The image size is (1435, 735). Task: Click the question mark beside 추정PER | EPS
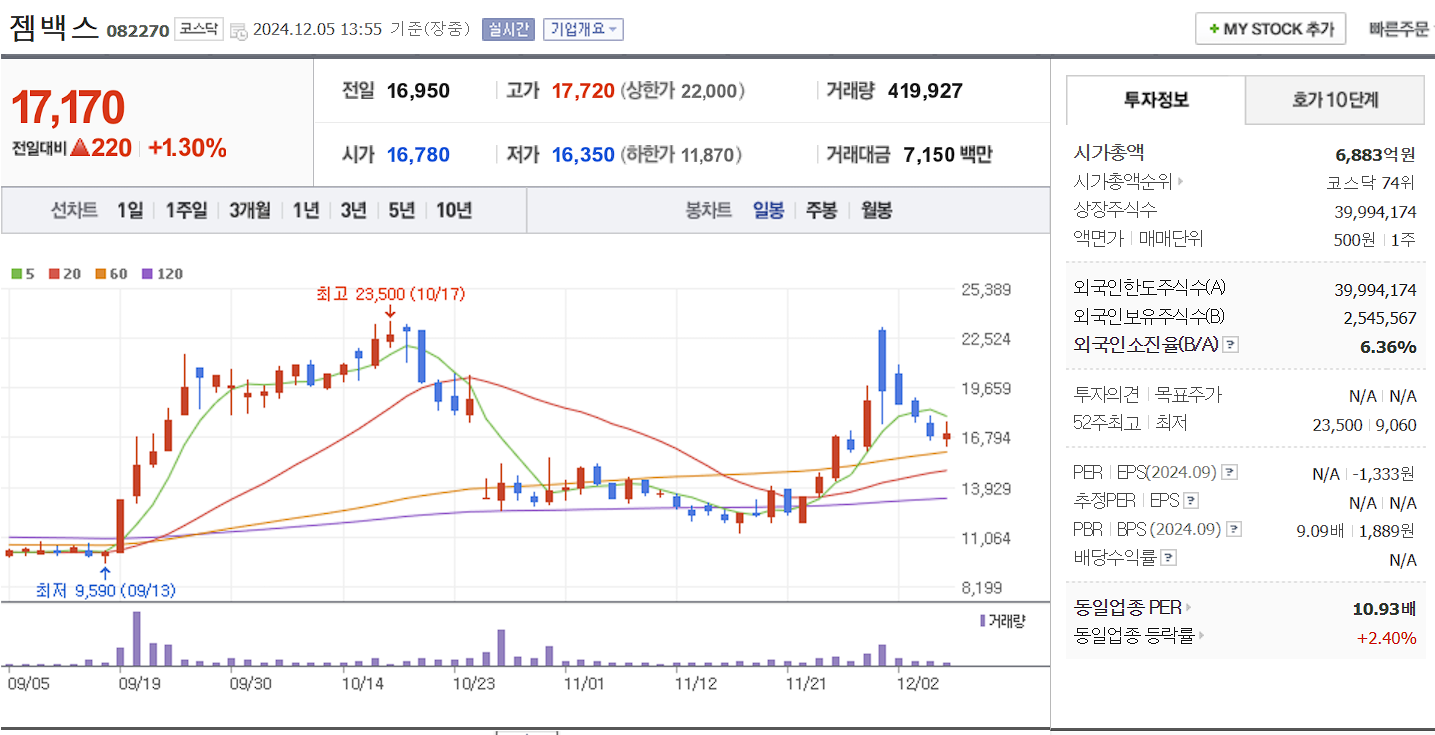click(1190, 502)
